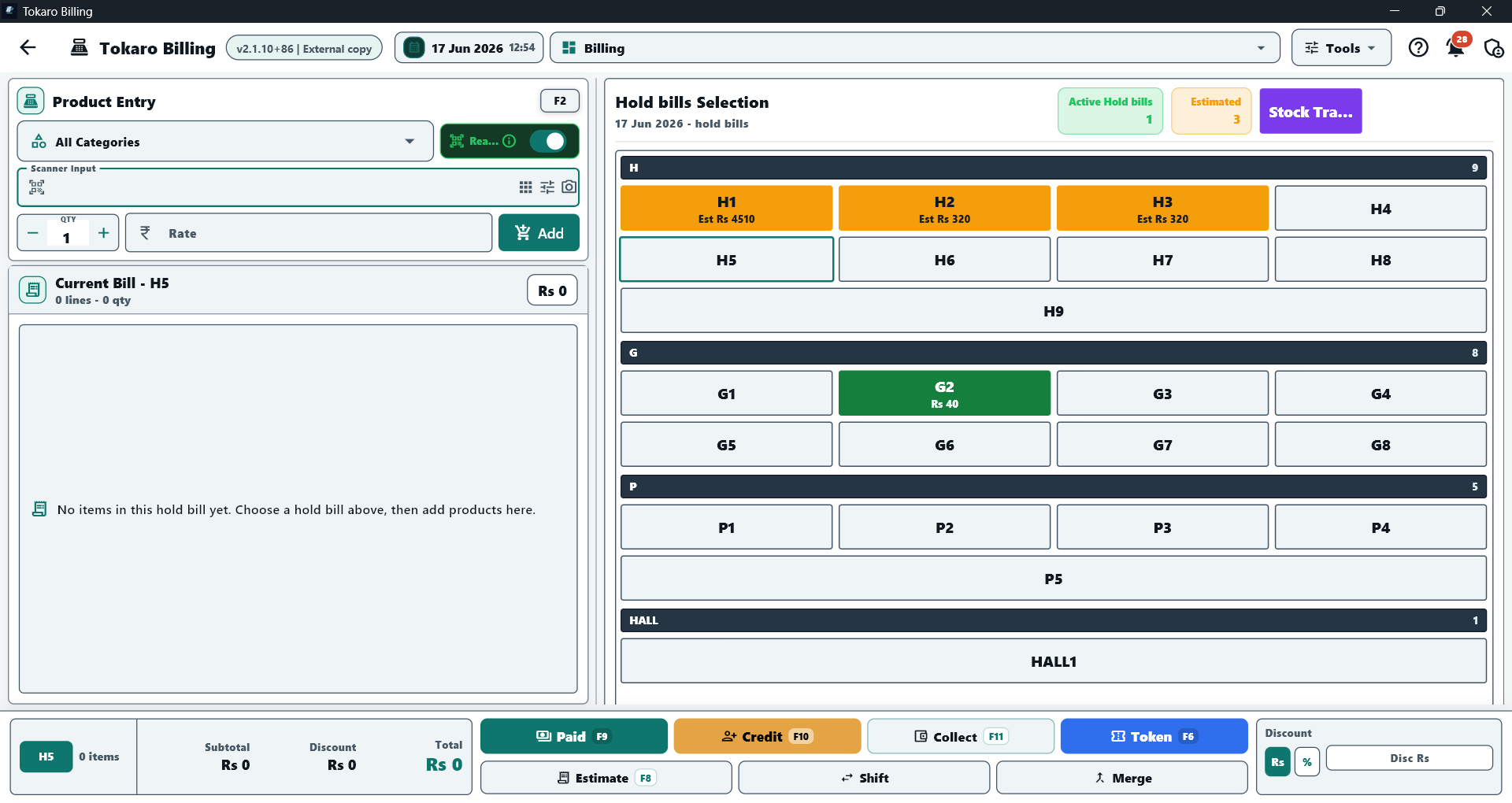Open Active Hold bills filter
Image resolution: width=1512 pixels, height=803 pixels.
(x=1110, y=111)
